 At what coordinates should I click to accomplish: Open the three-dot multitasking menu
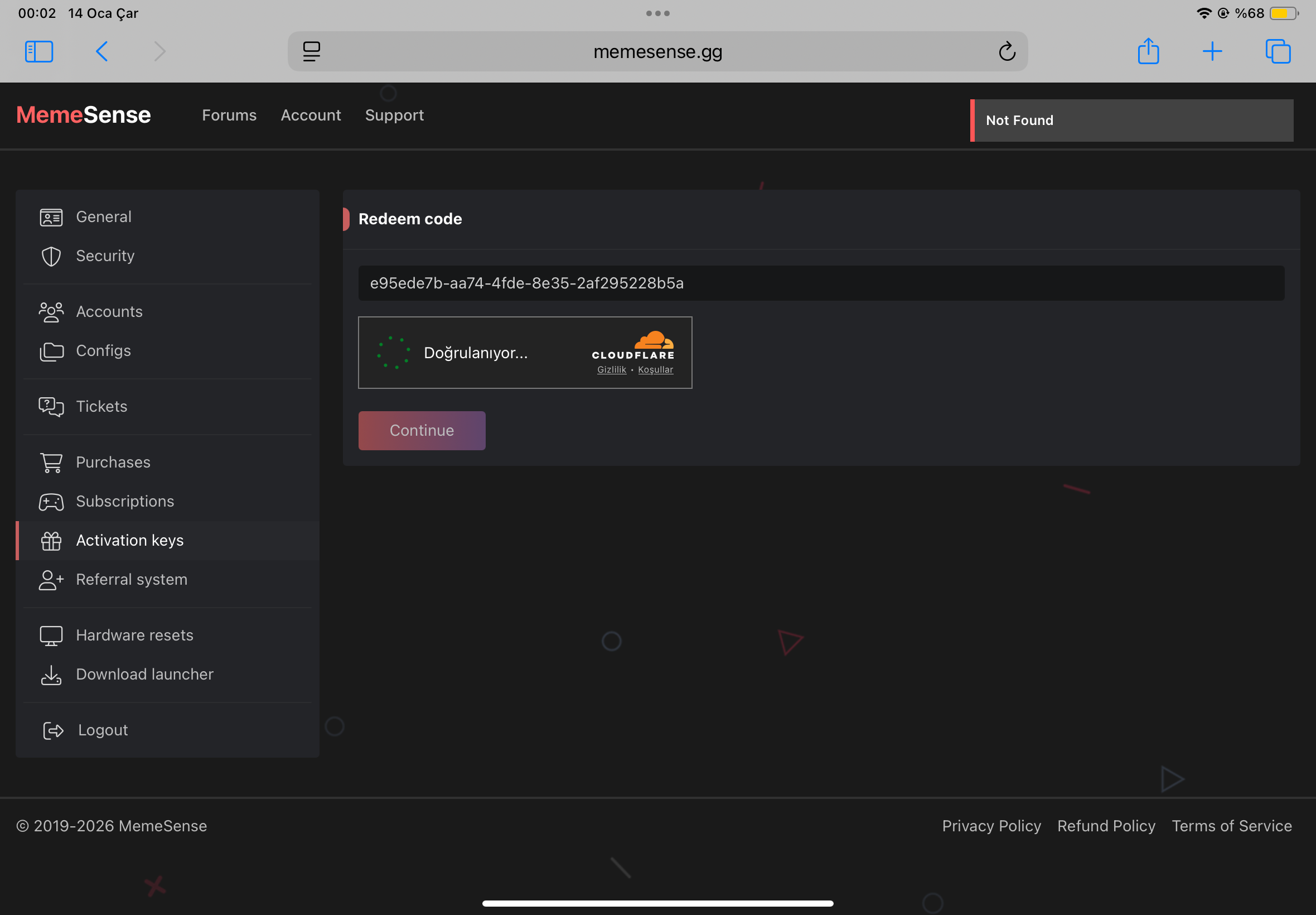pos(657,13)
